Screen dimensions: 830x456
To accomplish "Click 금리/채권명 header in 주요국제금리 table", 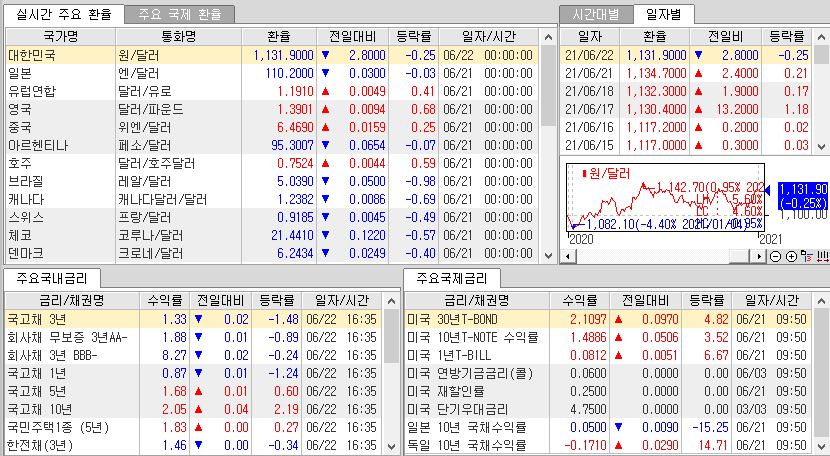I will pyautogui.click(x=477, y=301).
